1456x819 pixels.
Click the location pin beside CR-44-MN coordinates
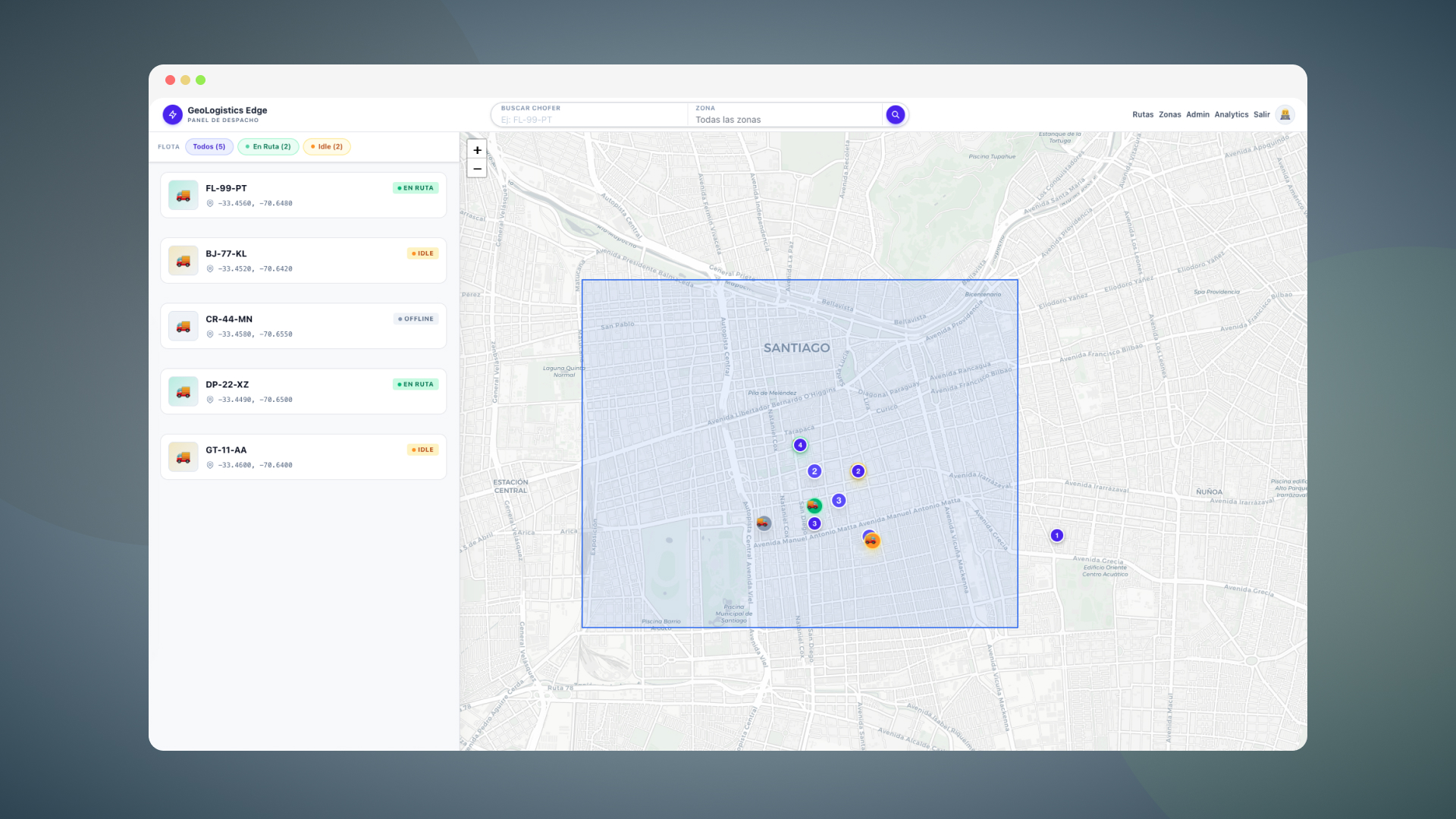pyautogui.click(x=210, y=334)
